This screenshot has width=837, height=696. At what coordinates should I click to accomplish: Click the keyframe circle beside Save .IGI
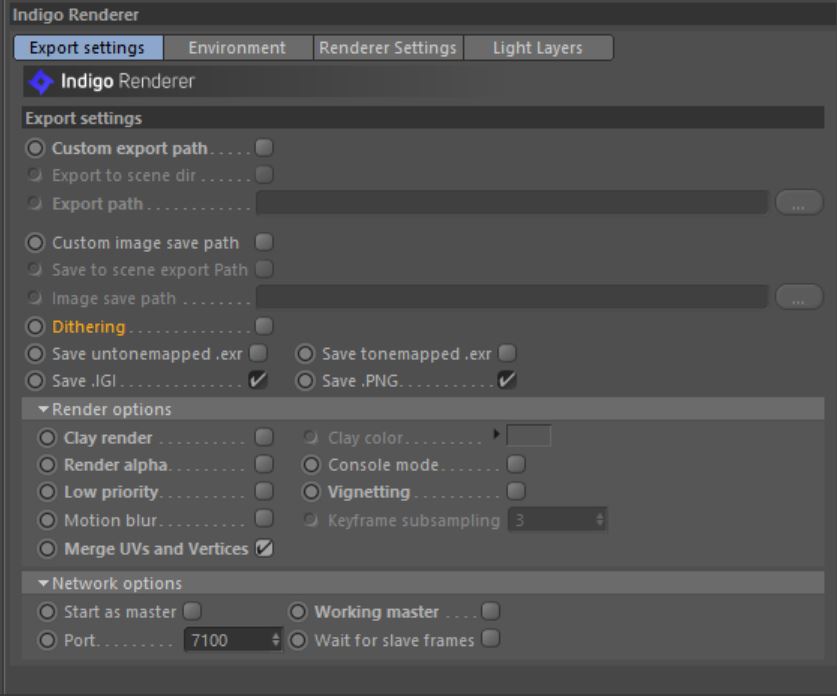pos(35,380)
